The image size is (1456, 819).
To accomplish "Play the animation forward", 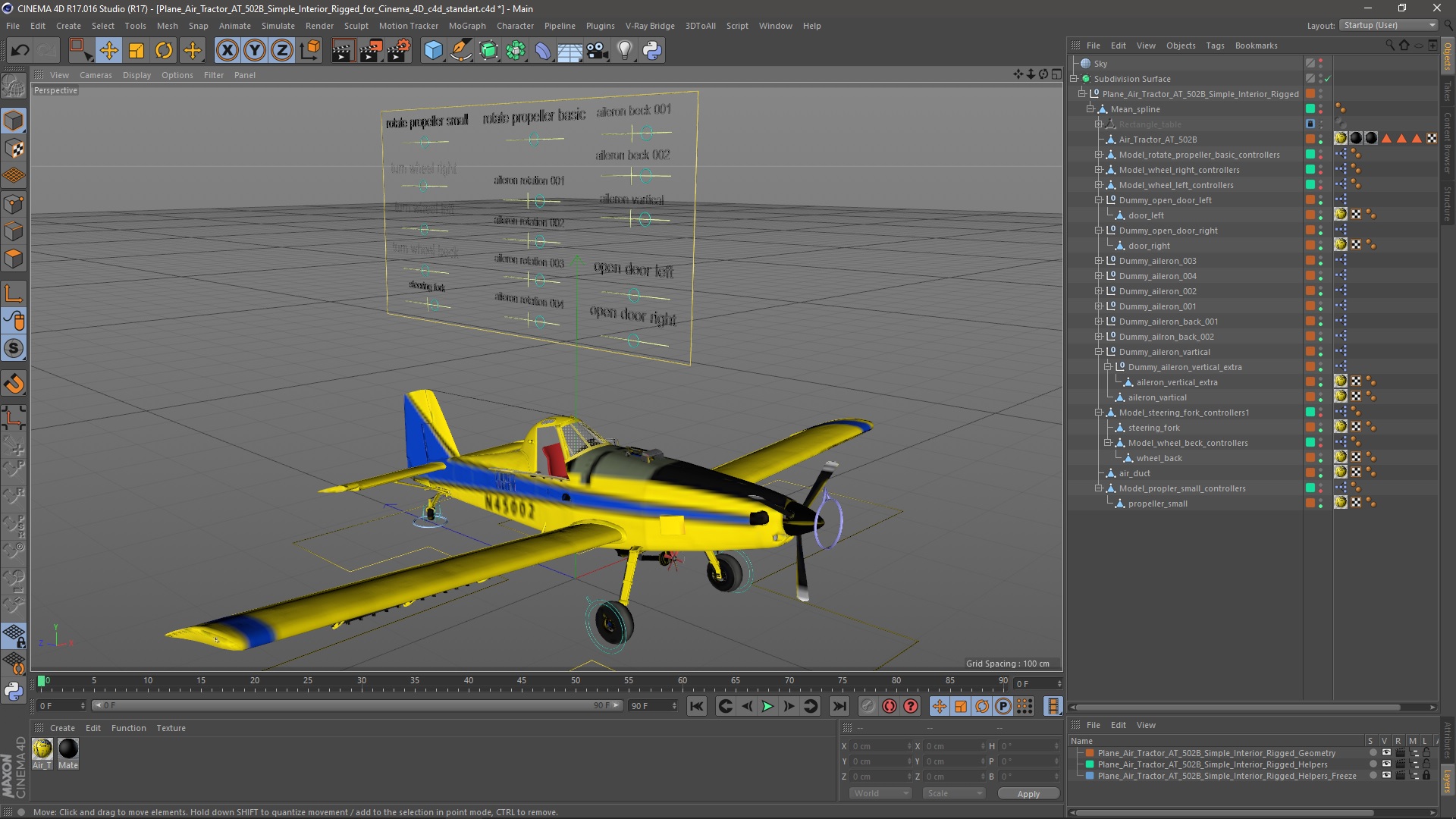I will pyautogui.click(x=767, y=706).
